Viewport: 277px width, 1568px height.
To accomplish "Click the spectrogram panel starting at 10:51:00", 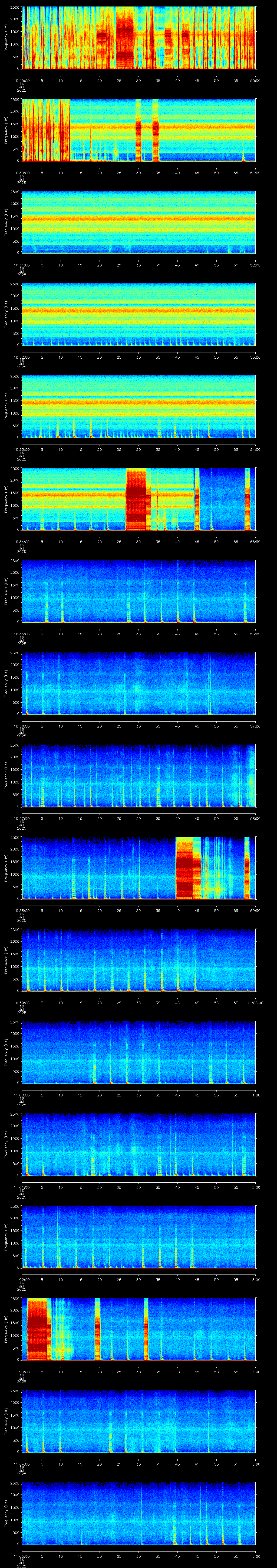I will pyautogui.click(x=139, y=222).
